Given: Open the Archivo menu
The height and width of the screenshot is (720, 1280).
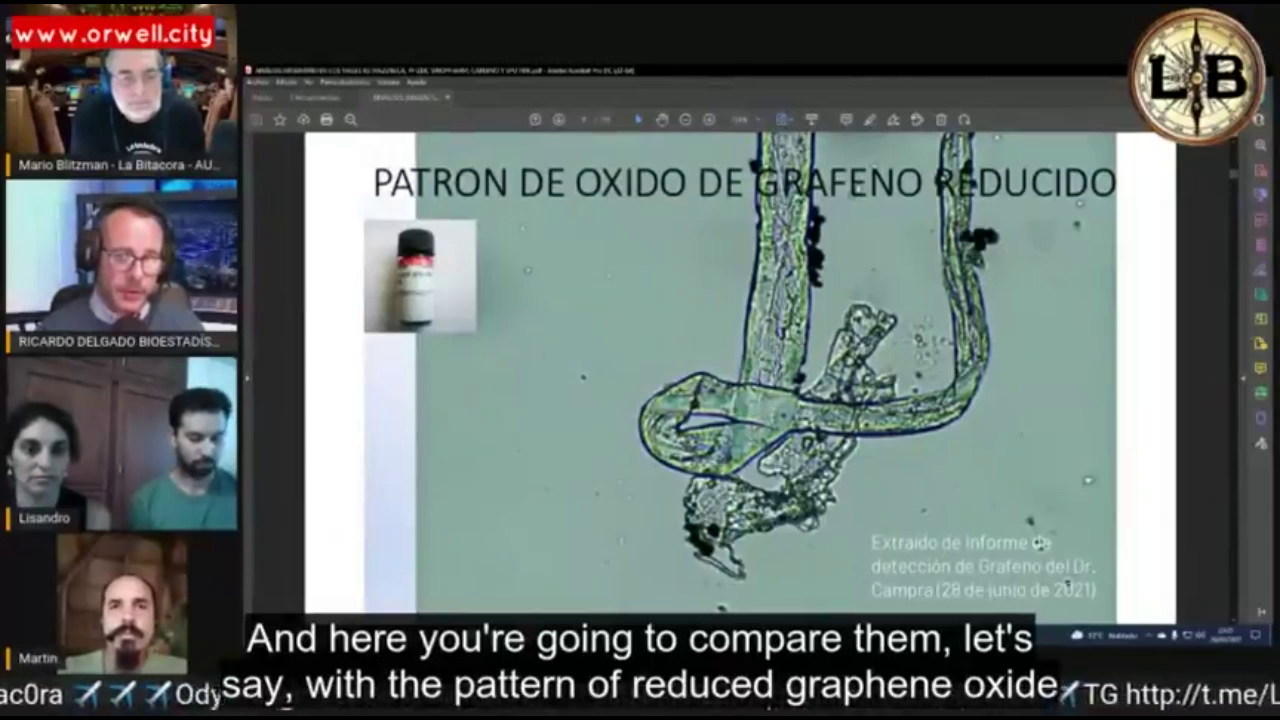Looking at the screenshot, I should pos(259,82).
